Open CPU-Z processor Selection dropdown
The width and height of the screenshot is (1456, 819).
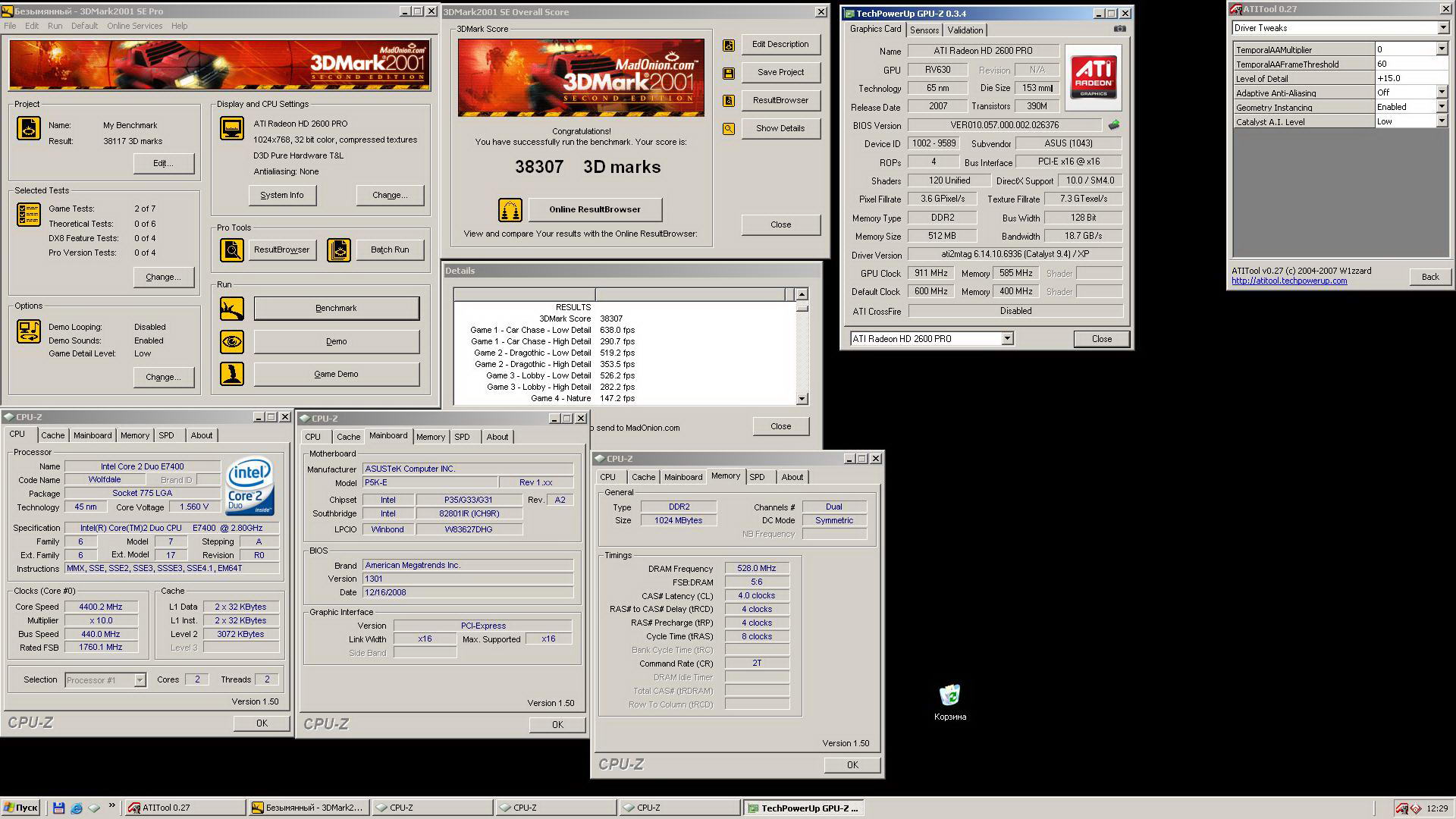coord(140,680)
